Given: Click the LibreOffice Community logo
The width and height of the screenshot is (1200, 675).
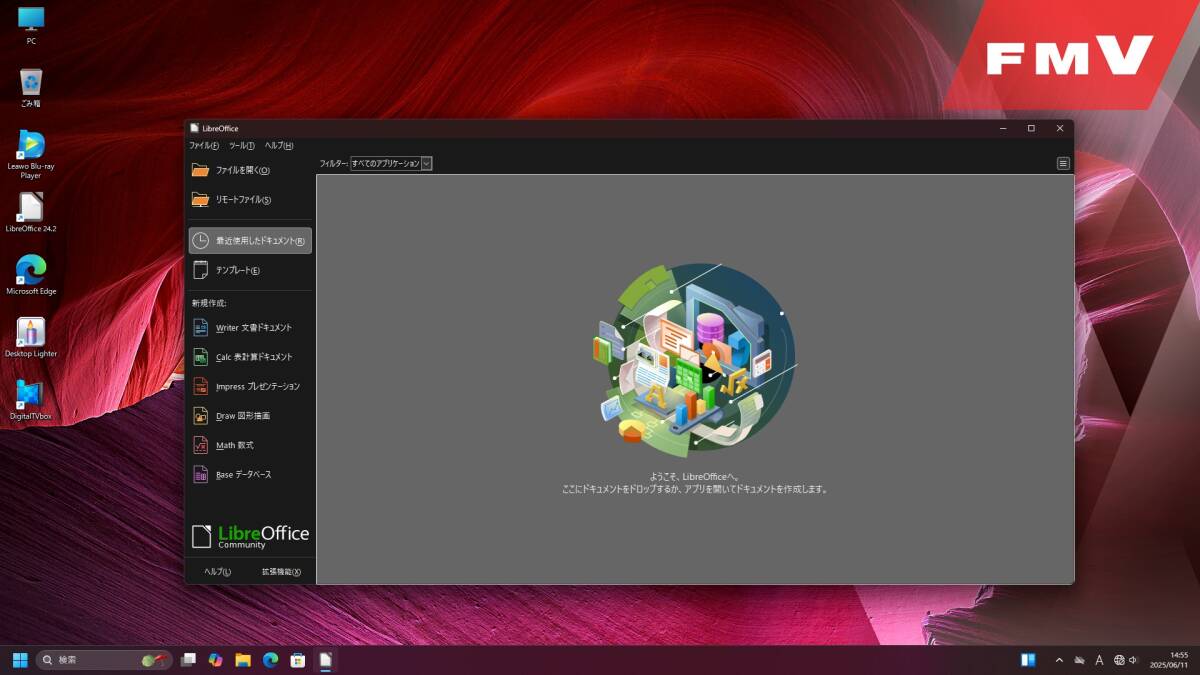Looking at the screenshot, I should [250, 536].
